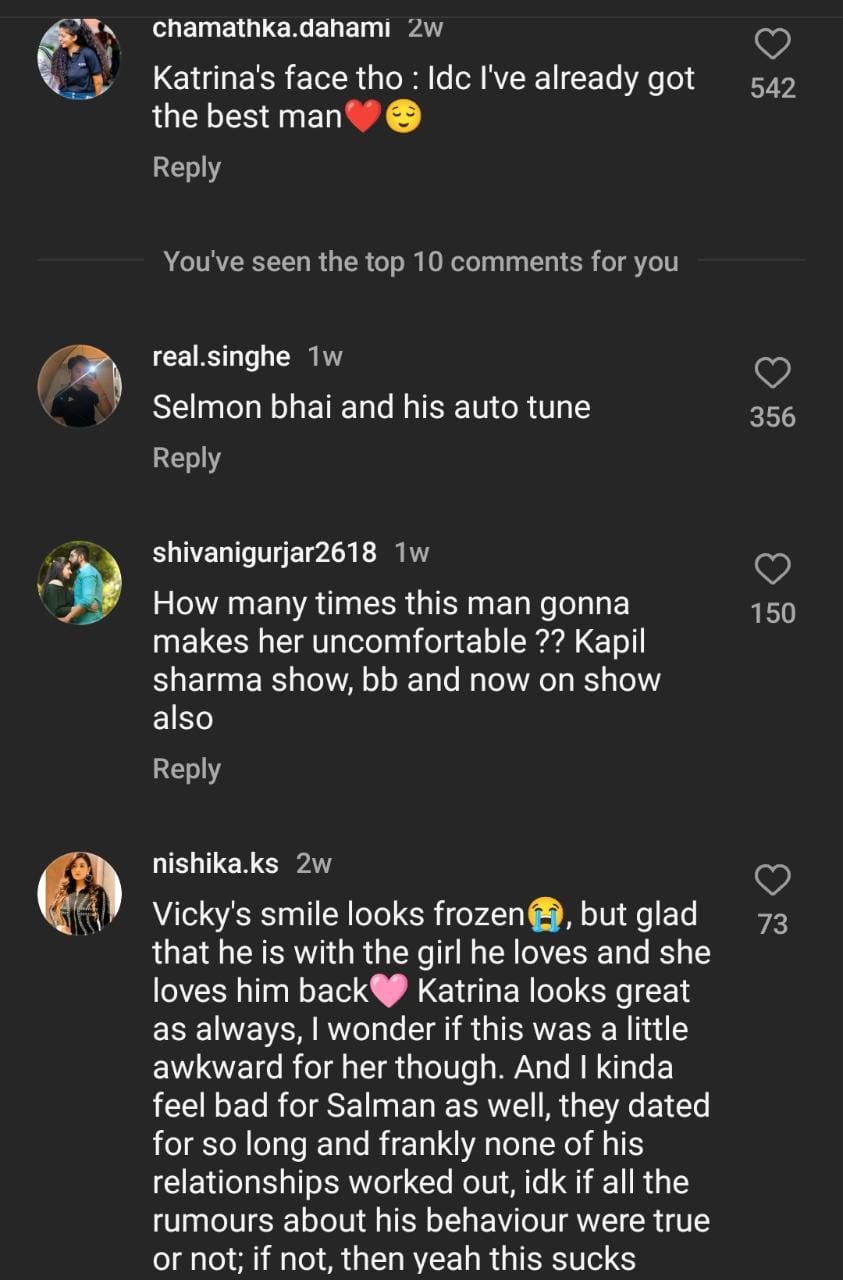View the 356 likes on real.singhe's comment
Screen dimensions: 843x1280
pos(772,417)
